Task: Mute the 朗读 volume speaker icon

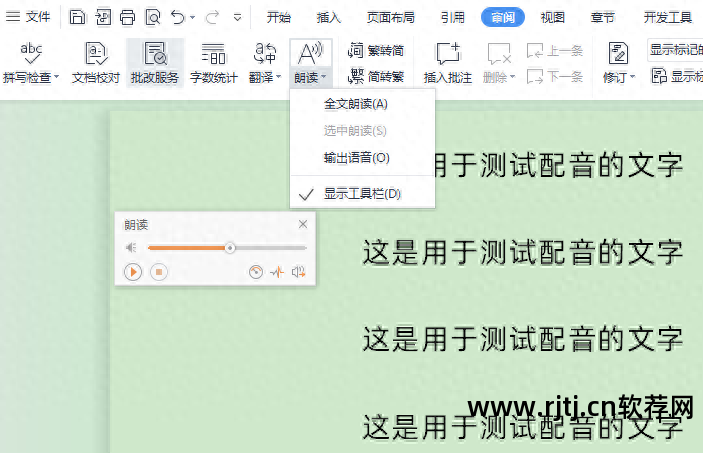Action: pos(131,248)
